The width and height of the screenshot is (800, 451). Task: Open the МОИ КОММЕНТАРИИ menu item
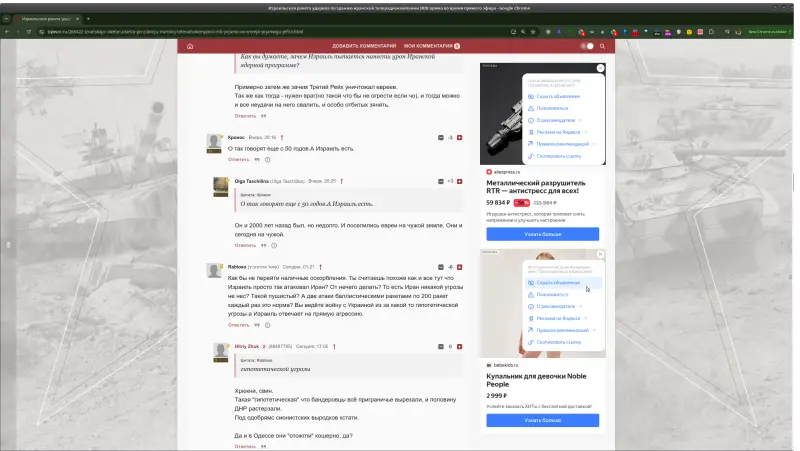click(428, 46)
